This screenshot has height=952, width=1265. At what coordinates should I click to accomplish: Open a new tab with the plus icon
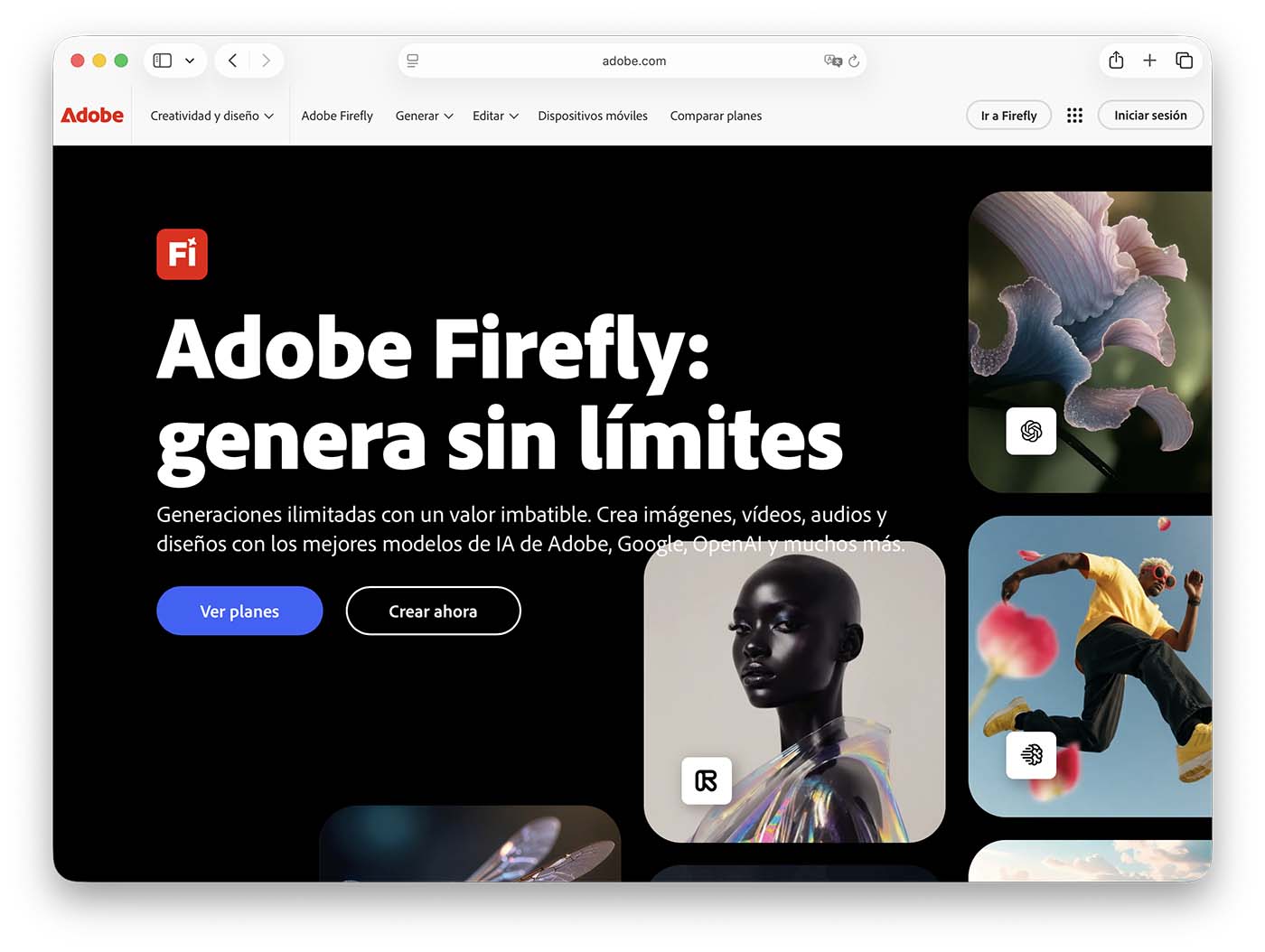pos(1149,60)
